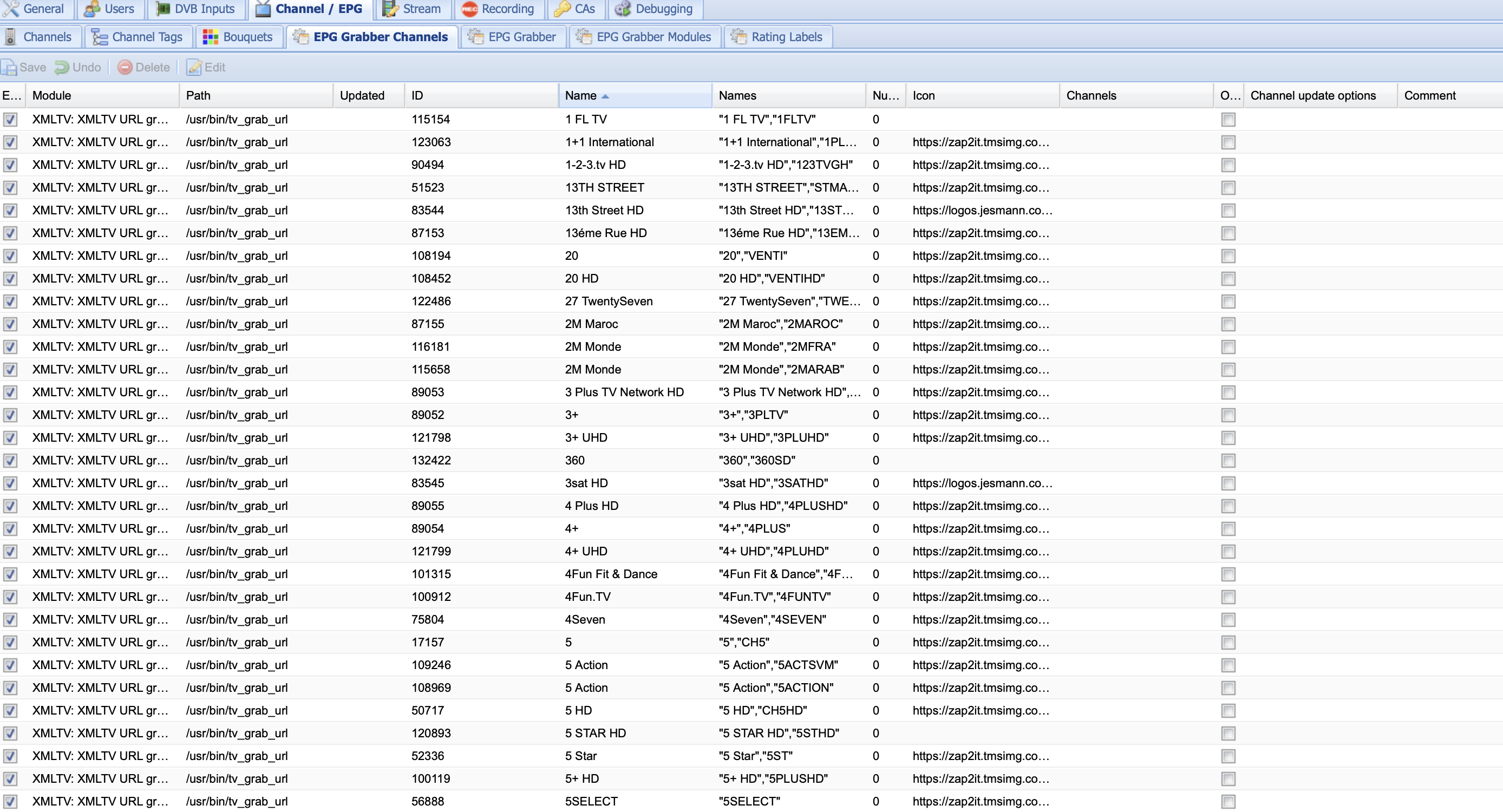Open the Users tab icon

[92, 9]
